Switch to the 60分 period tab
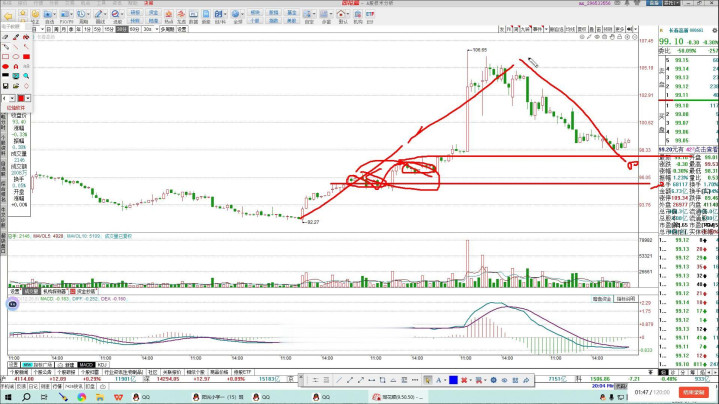 pyautogui.click(x=134, y=29)
